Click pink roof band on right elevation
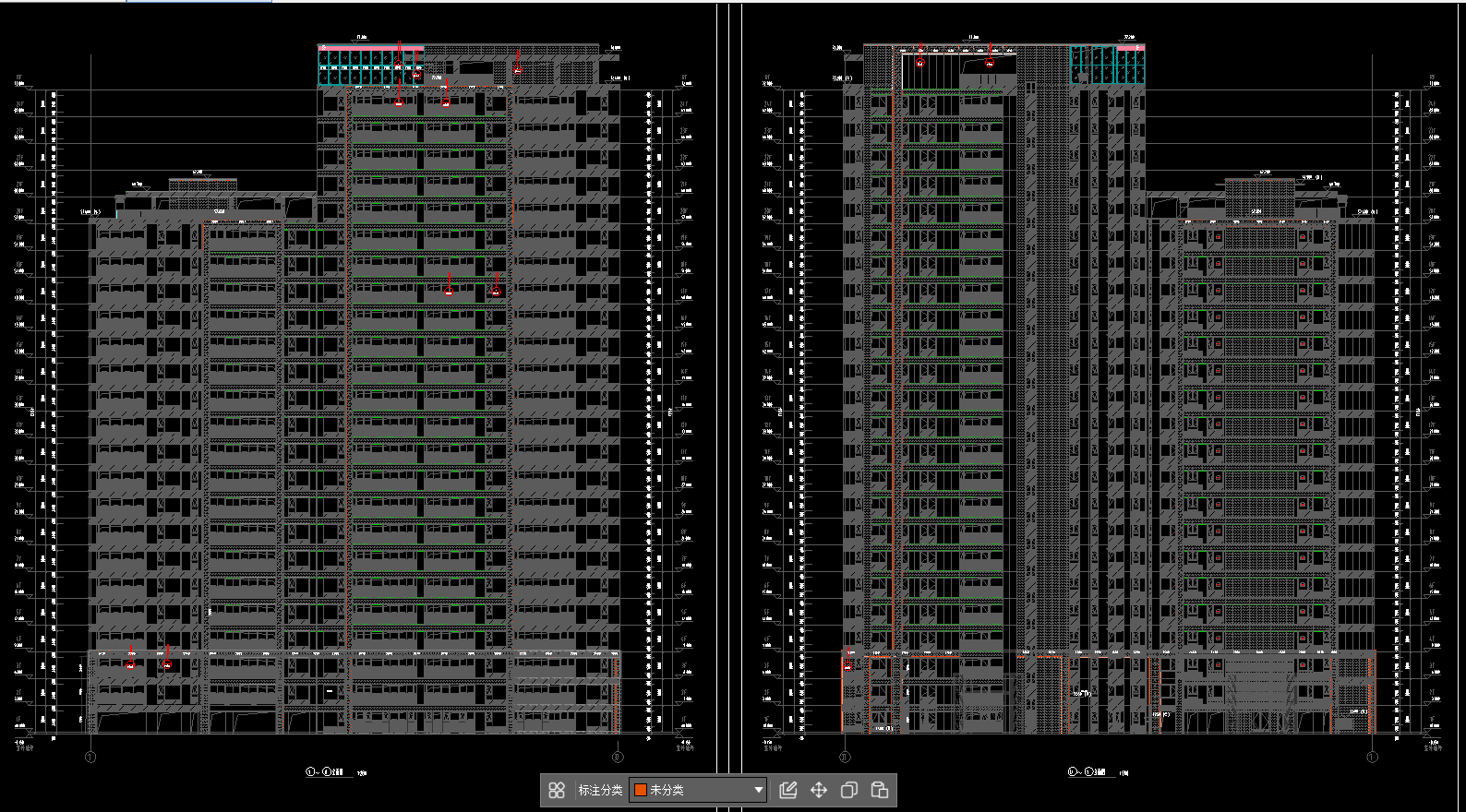The image size is (1466, 812). tap(1131, 47)
